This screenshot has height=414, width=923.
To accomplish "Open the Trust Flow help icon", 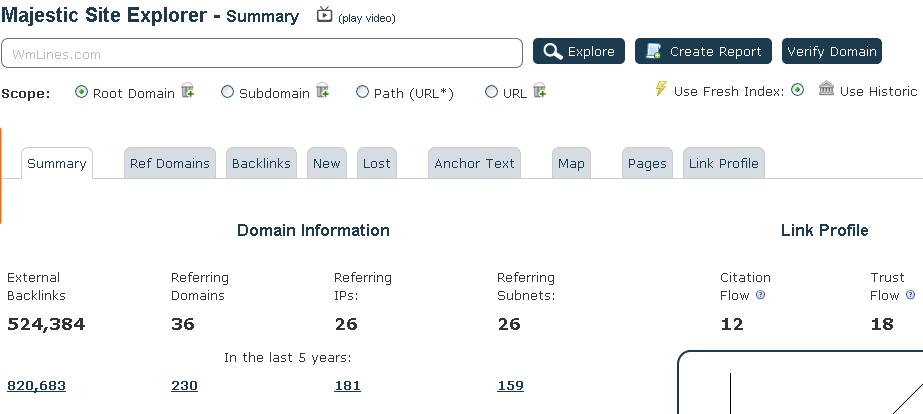I will point(911,294).
